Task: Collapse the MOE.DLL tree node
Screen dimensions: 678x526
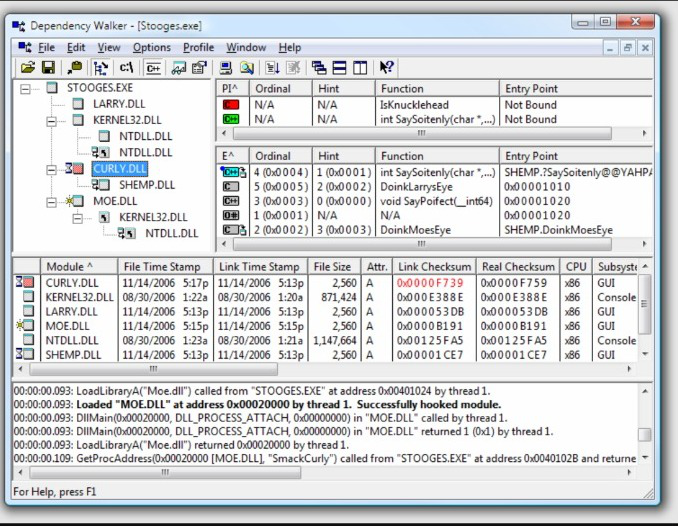Action: (x=51, y=202)
